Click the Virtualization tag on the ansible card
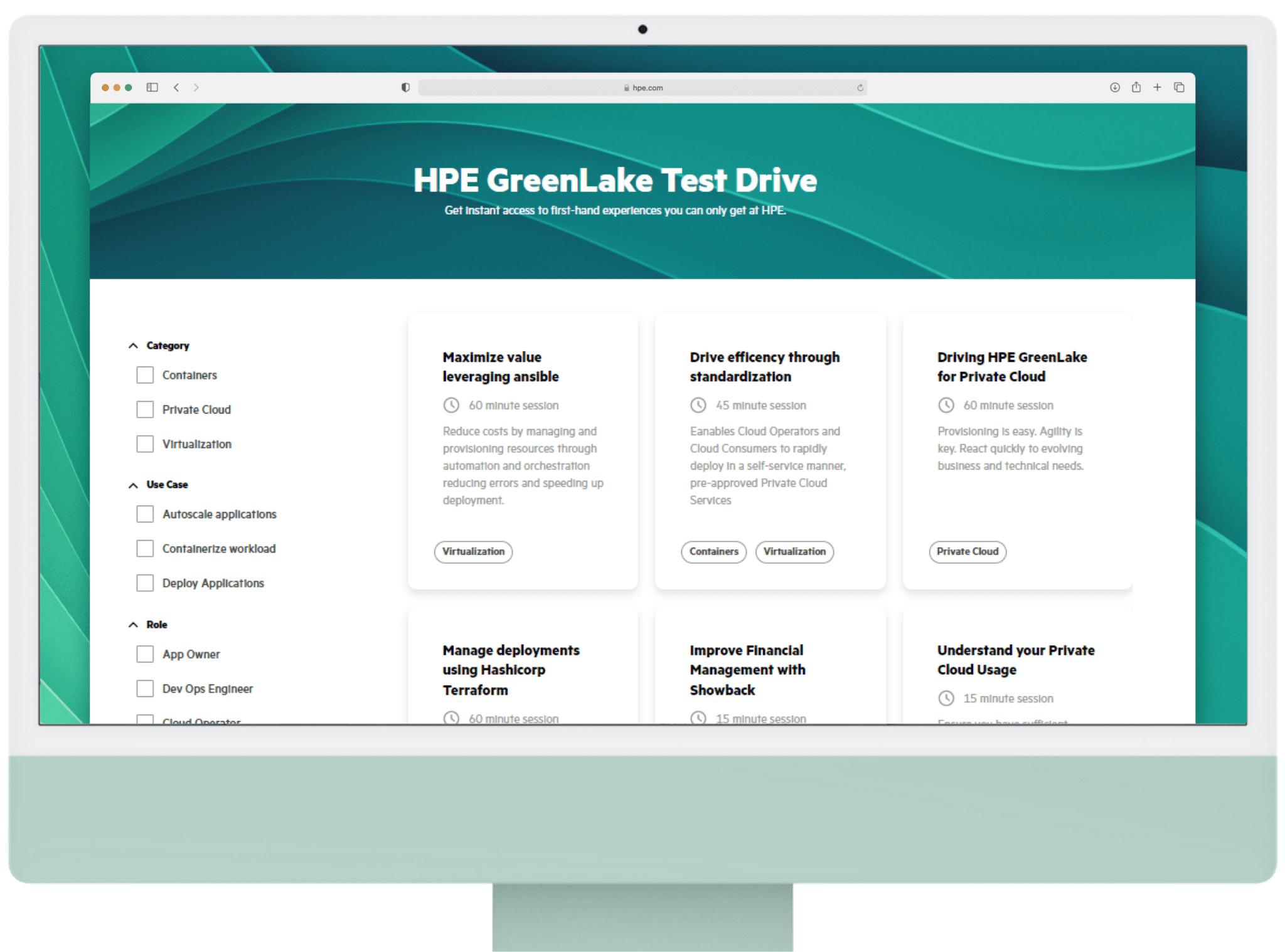The image size is (1285, 952). 473,552
